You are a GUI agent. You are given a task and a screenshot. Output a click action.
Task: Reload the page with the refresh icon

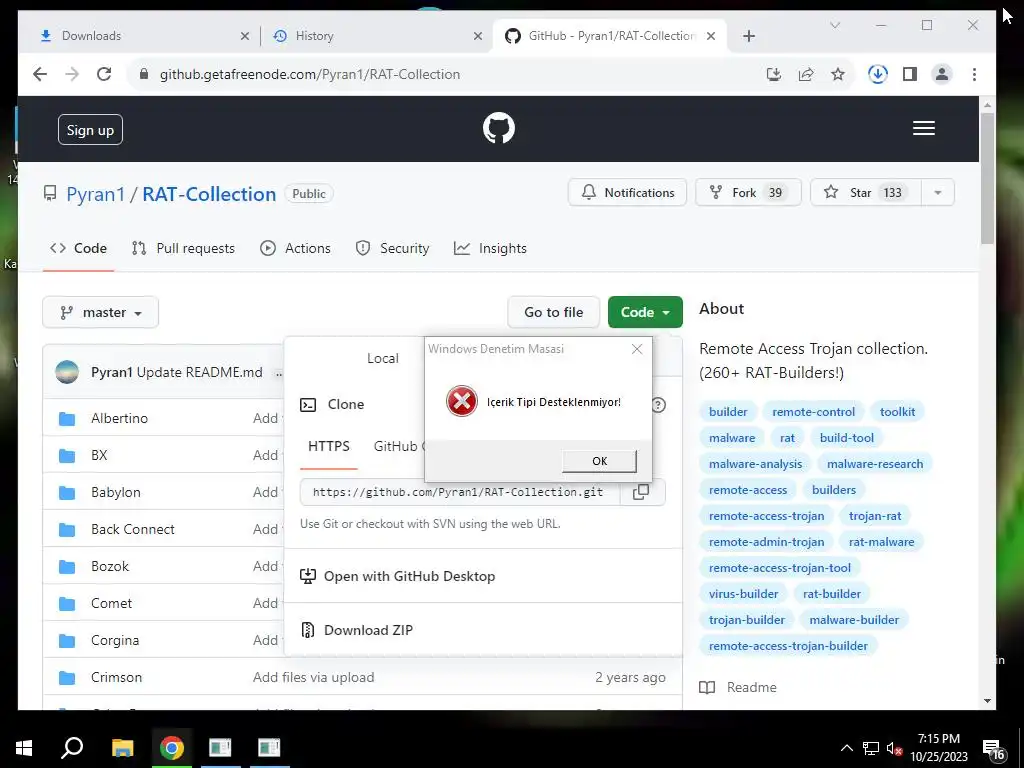tap(104, 74)
